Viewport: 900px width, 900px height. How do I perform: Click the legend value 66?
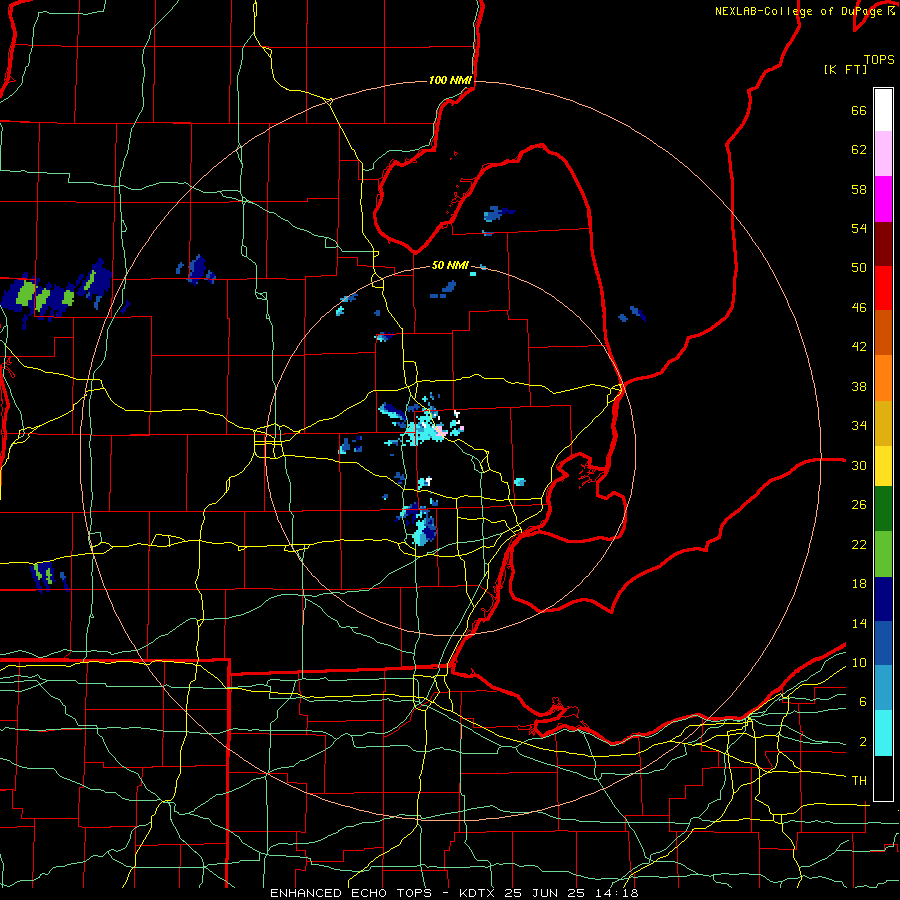pos(859,111)
